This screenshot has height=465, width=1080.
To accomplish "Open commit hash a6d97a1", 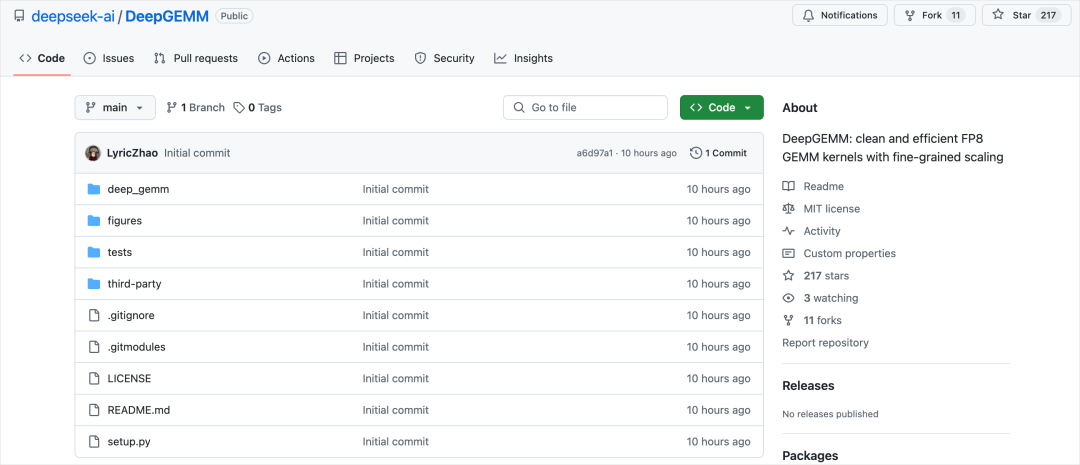I will (x=594, y=153).
